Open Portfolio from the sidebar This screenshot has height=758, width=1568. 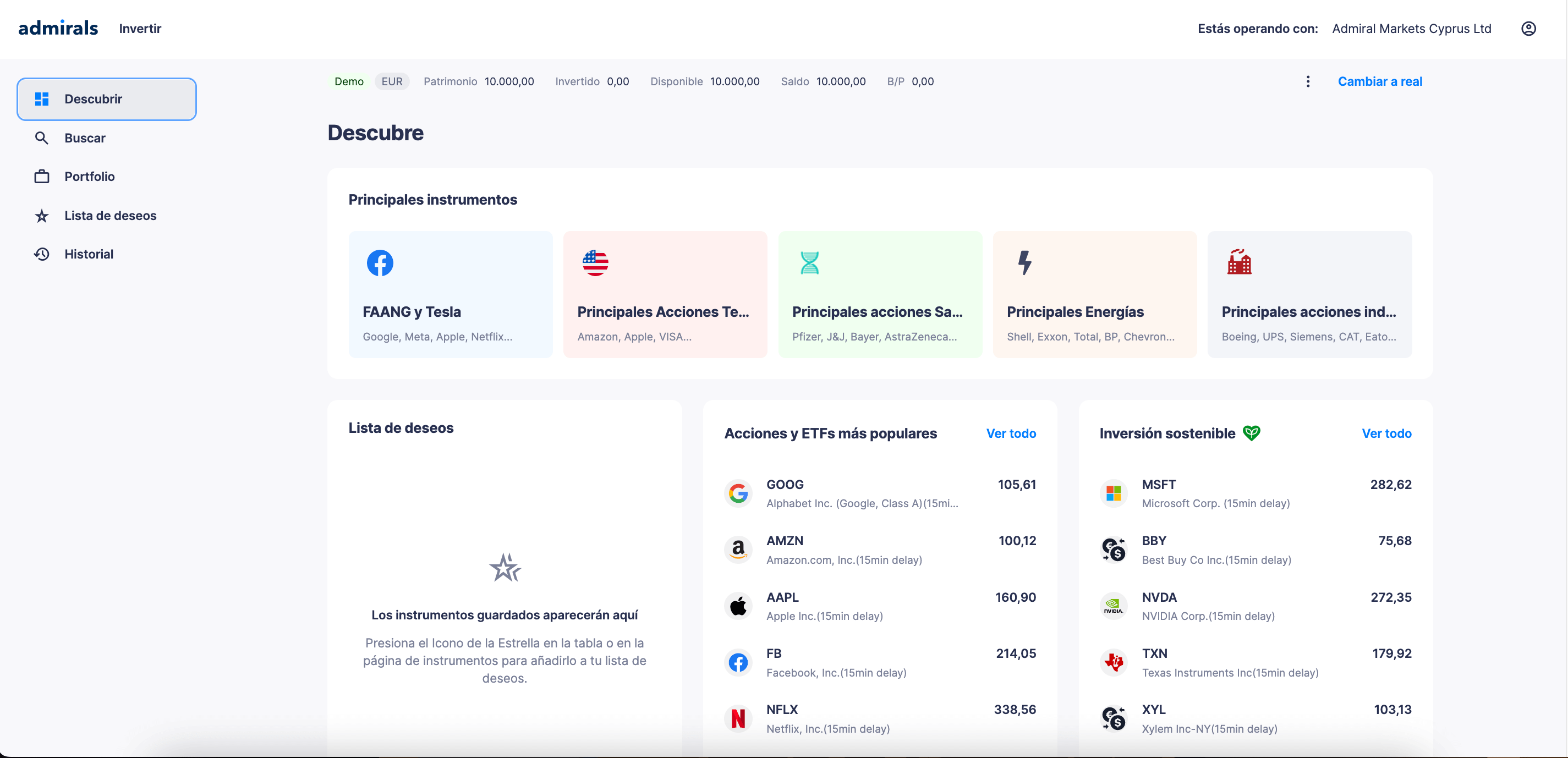107,177
